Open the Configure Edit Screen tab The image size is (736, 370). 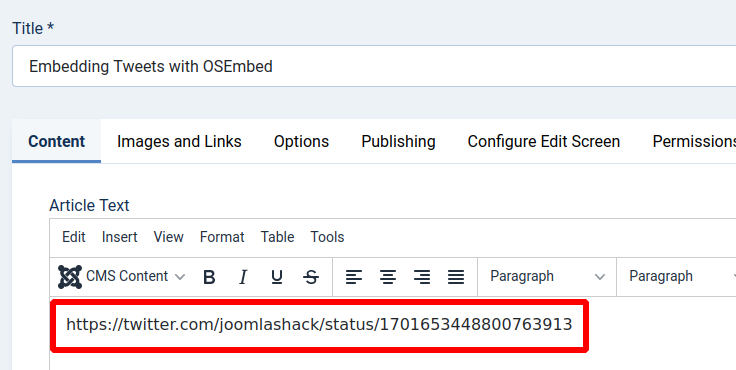[x=544, y=141]
